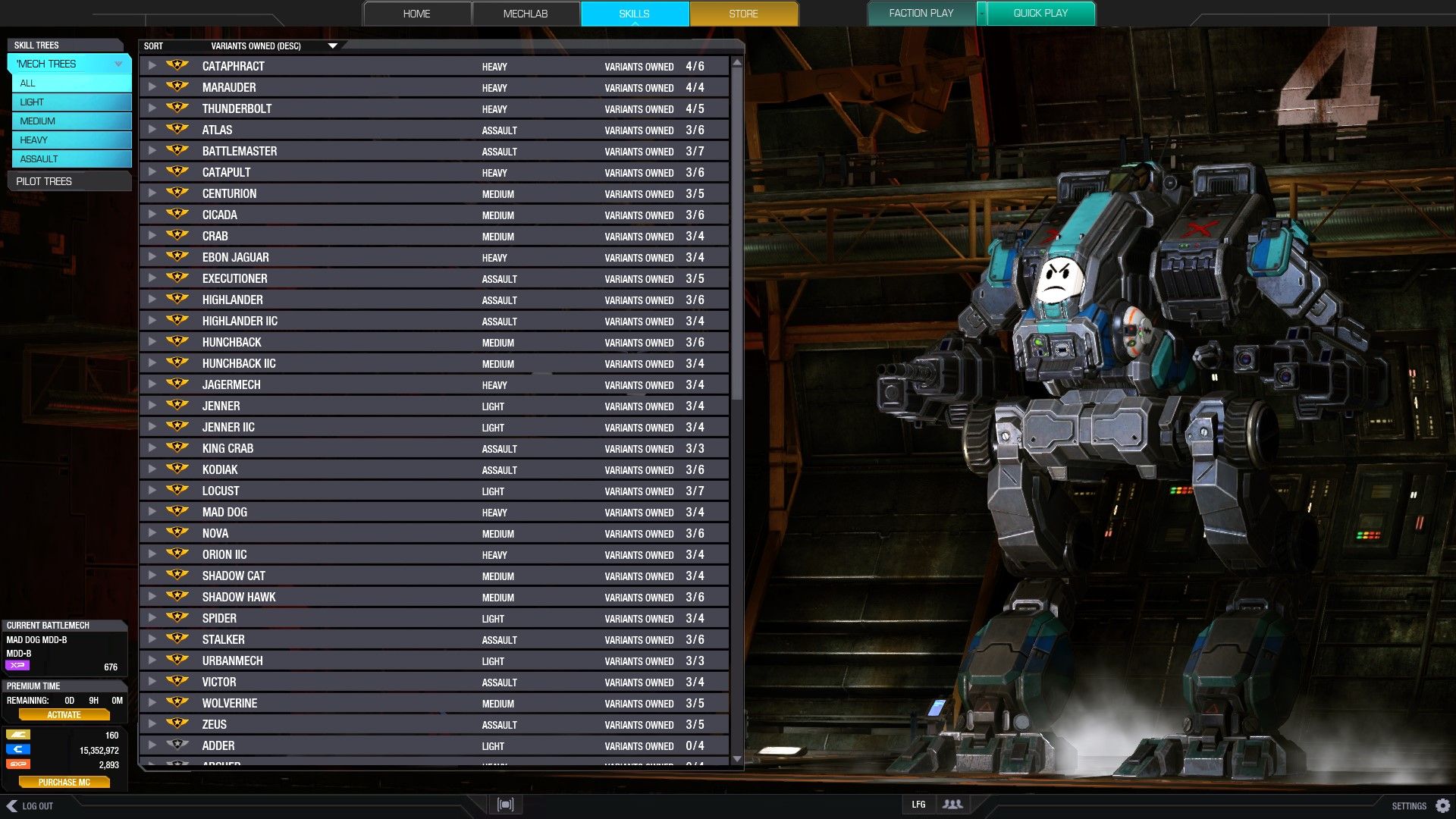Switch to the Mechlab tab

click(x=525, y=14)
